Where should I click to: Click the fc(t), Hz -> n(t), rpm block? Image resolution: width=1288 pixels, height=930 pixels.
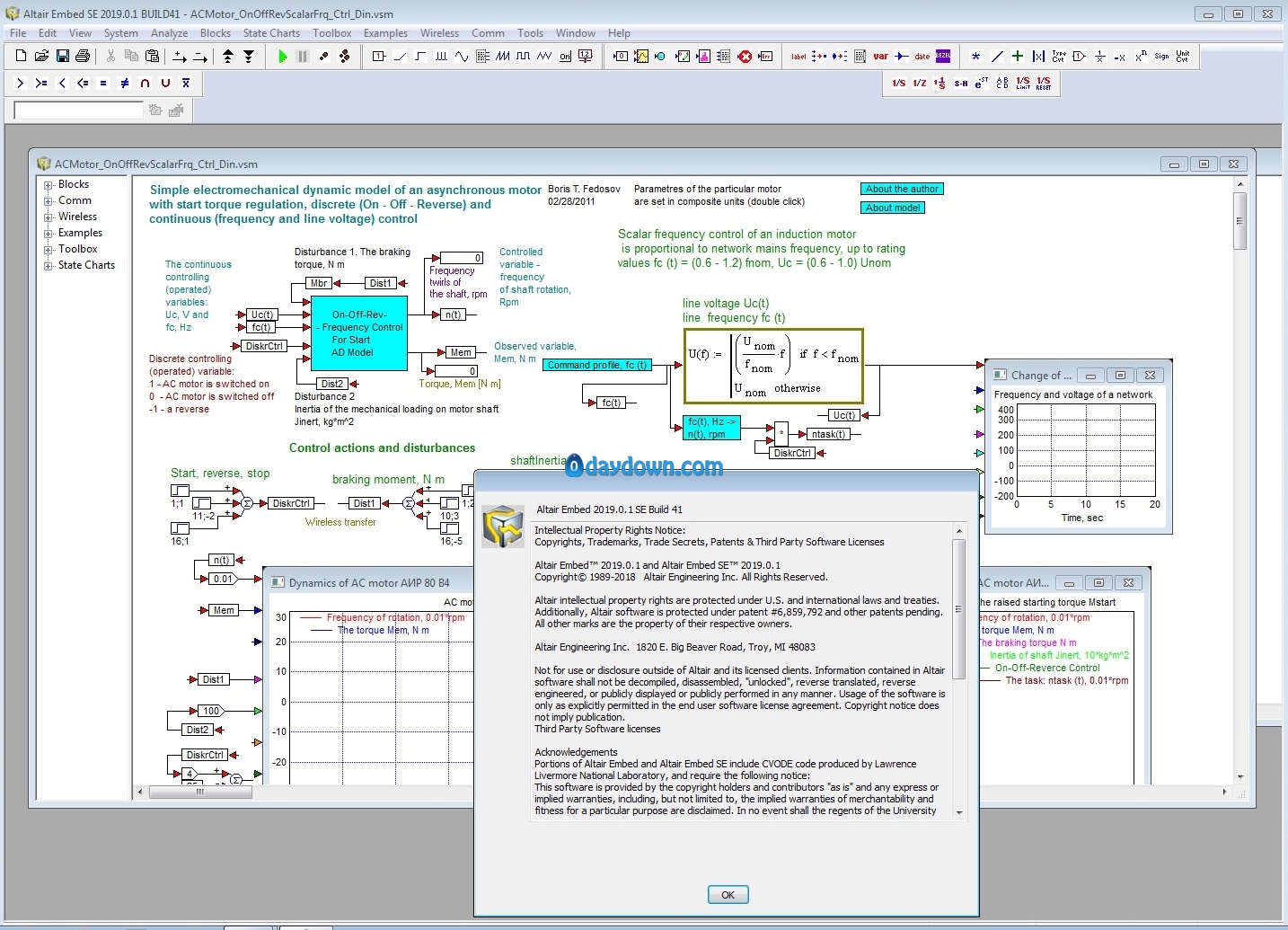[x=712, y=428]
